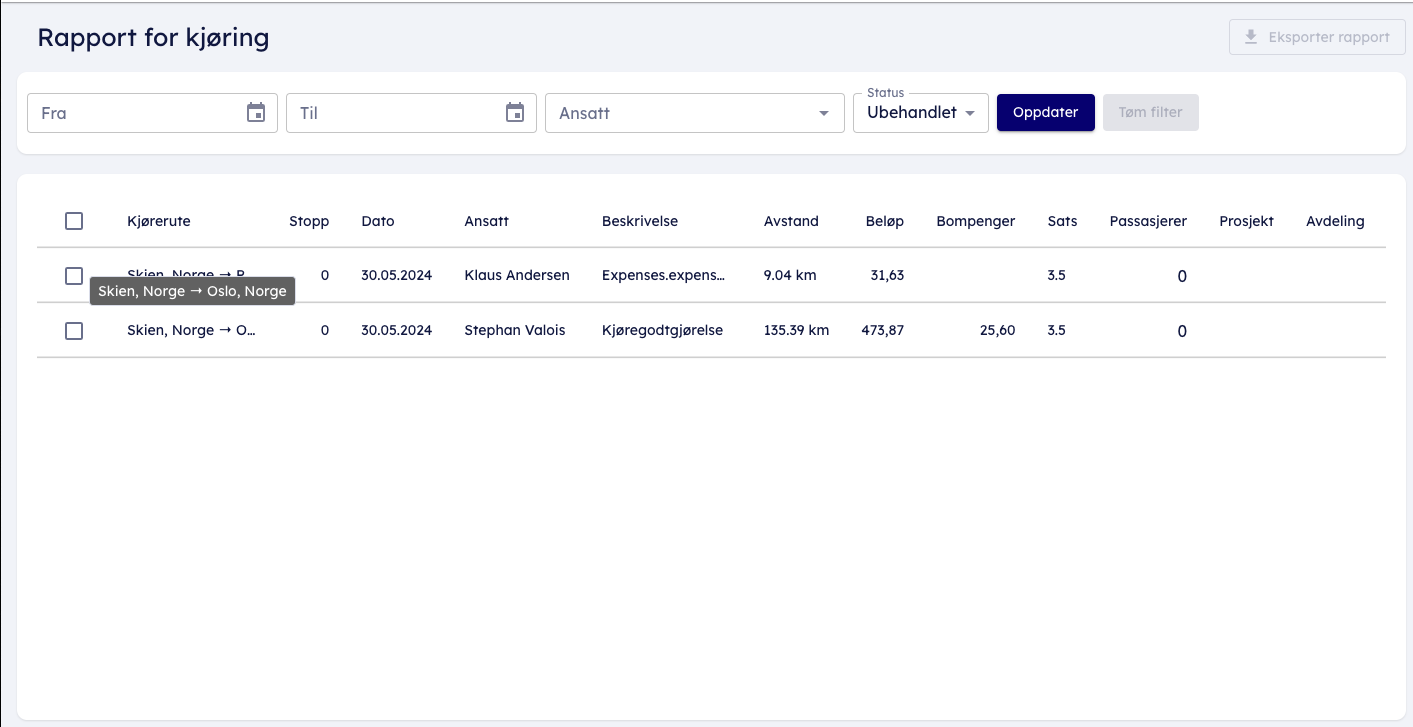This screenshot has height=727, width=1413.
Task: Click the Klaus Andersen employee cell
Action: click(x=517, y=275)
